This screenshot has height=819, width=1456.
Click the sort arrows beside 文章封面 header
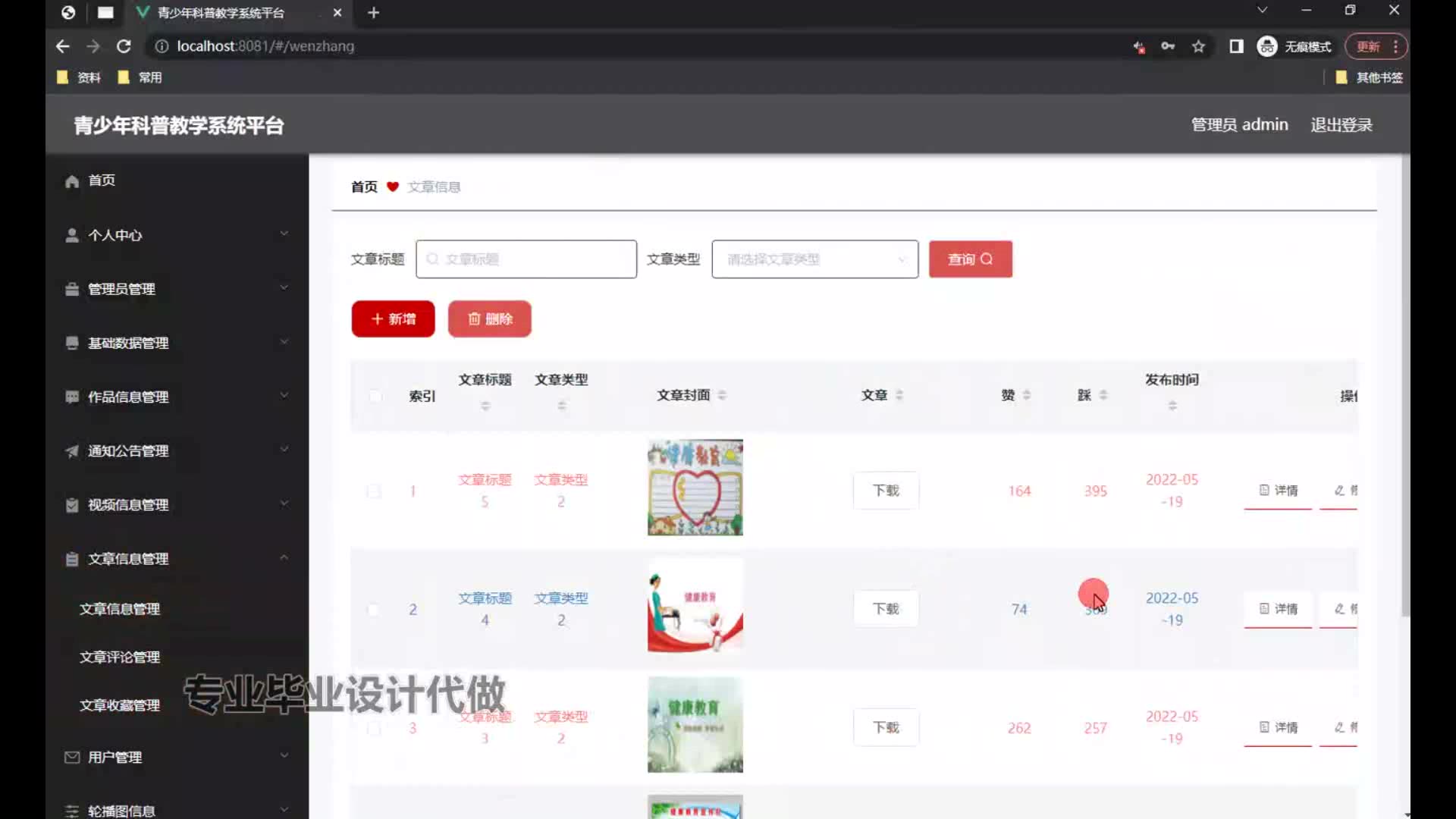tap(722, 395)
